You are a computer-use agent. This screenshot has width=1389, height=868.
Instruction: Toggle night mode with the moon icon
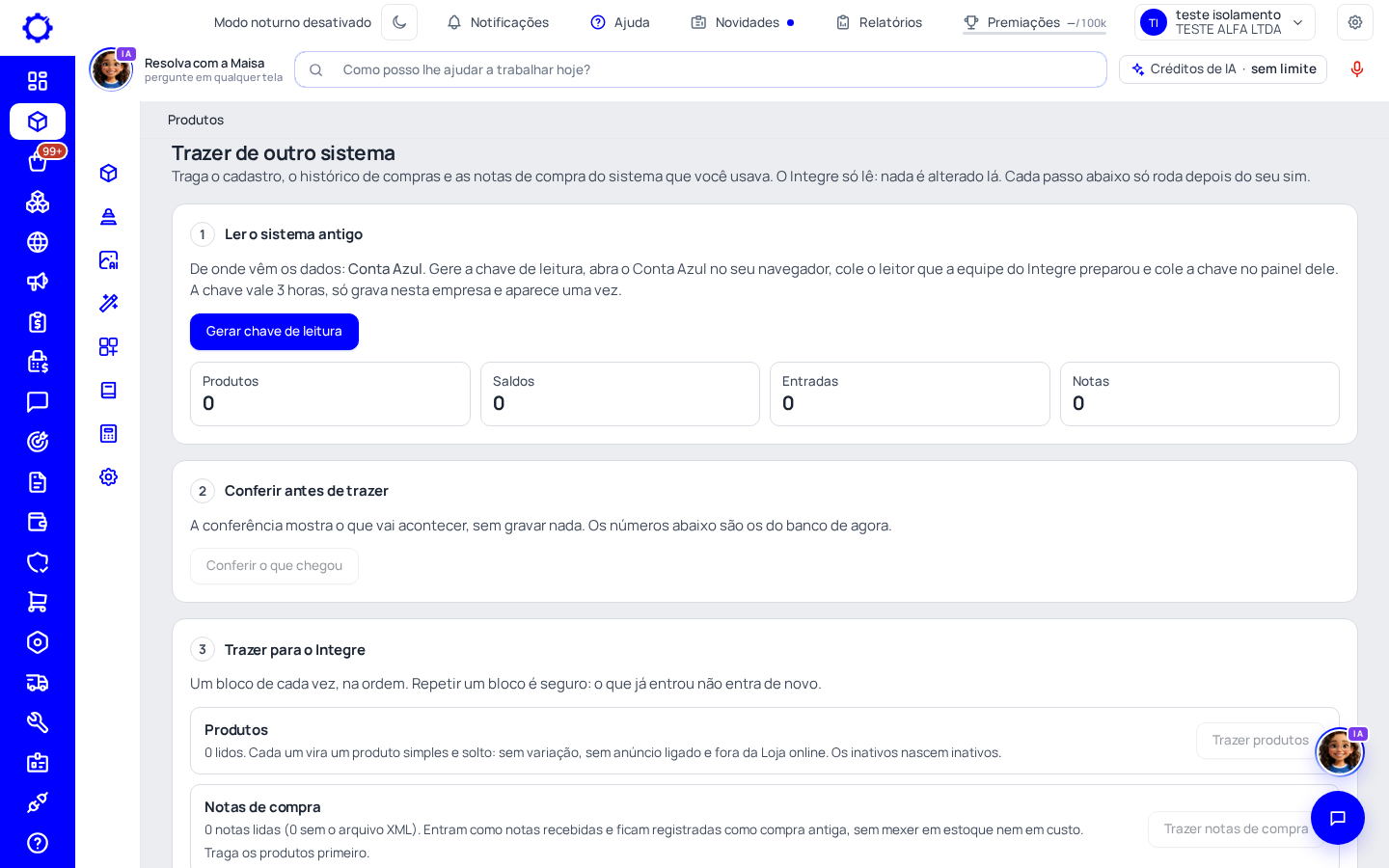click(399, 22)
